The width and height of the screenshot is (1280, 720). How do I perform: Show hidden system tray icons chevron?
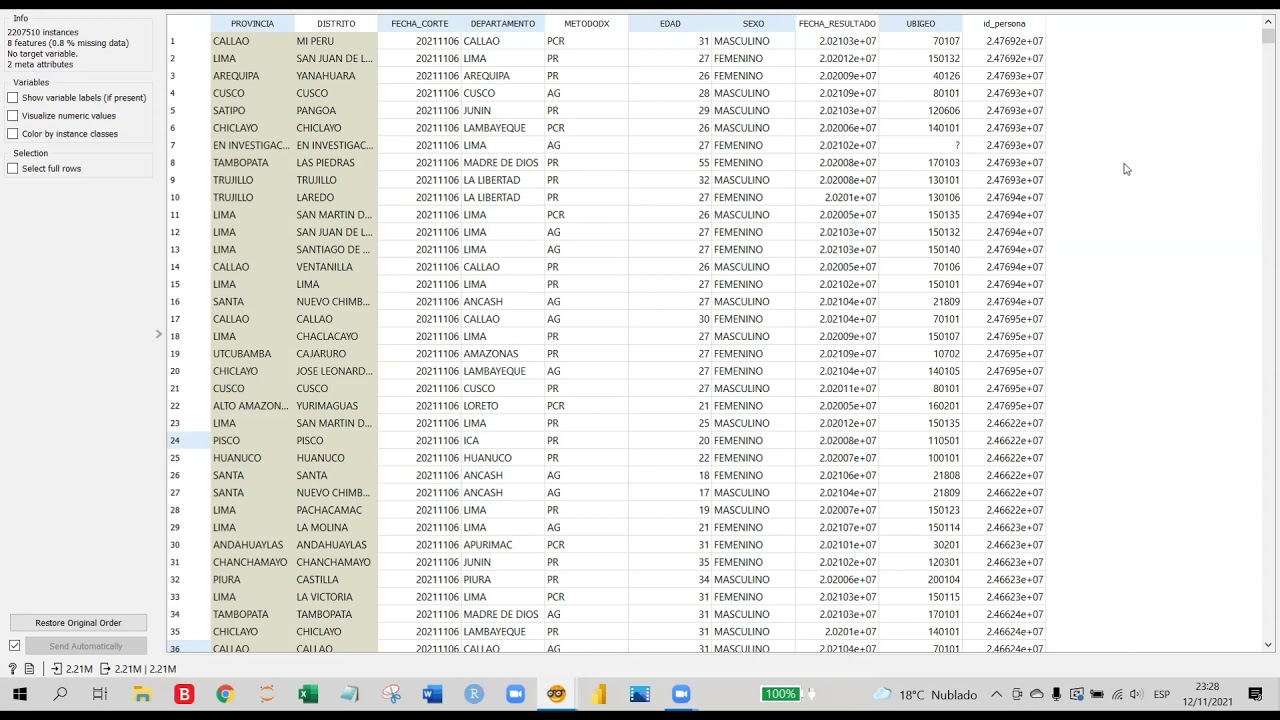[x=996, y=694]
